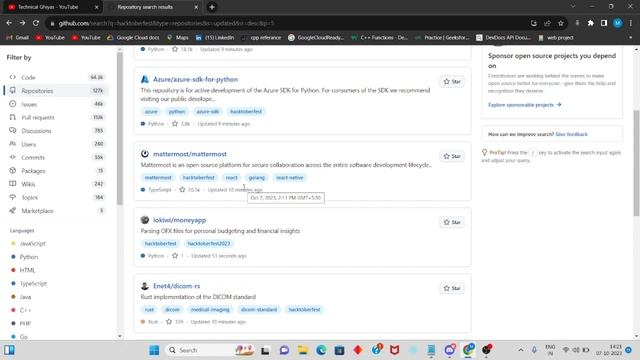Filter results by PHP language

(x=25, y=323)
